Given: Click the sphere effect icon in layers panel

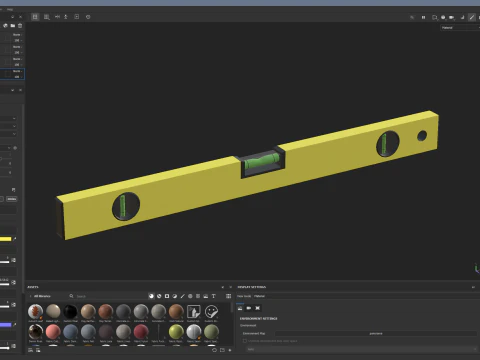Looking at the screenshot, I should click(x=5, y=26).
